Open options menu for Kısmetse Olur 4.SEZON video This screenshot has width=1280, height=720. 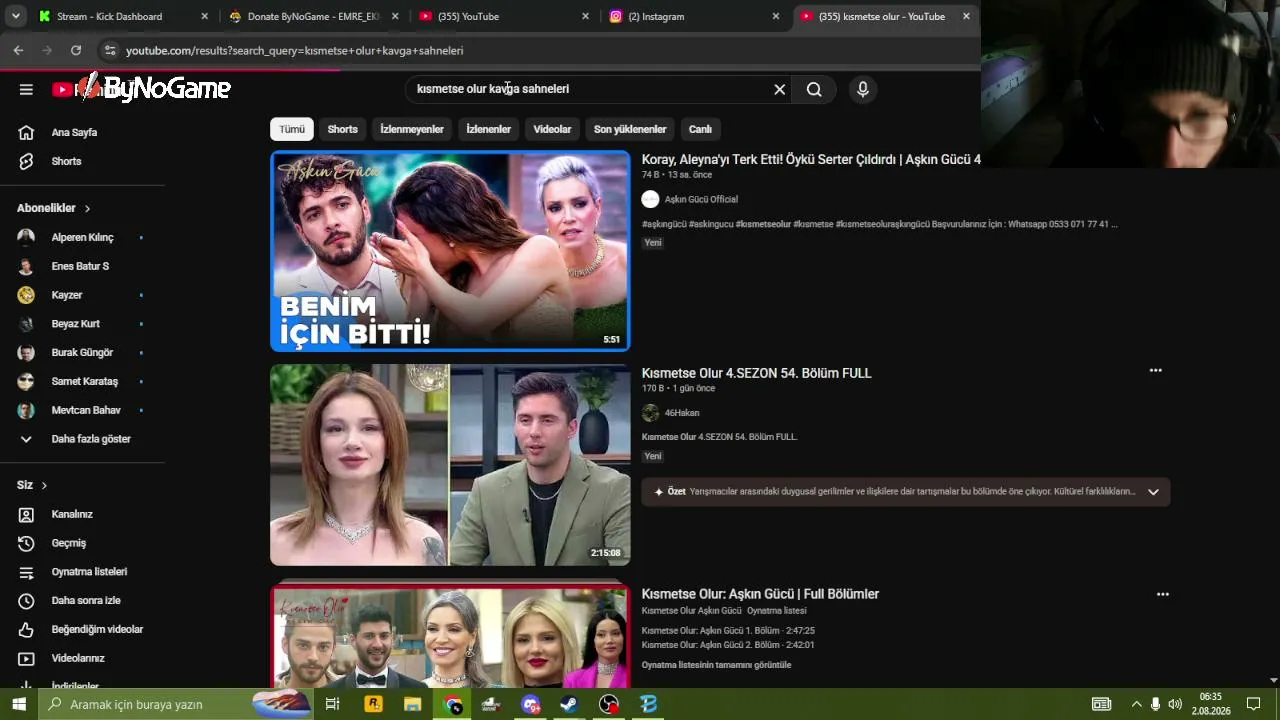[x=1156, y=370]
